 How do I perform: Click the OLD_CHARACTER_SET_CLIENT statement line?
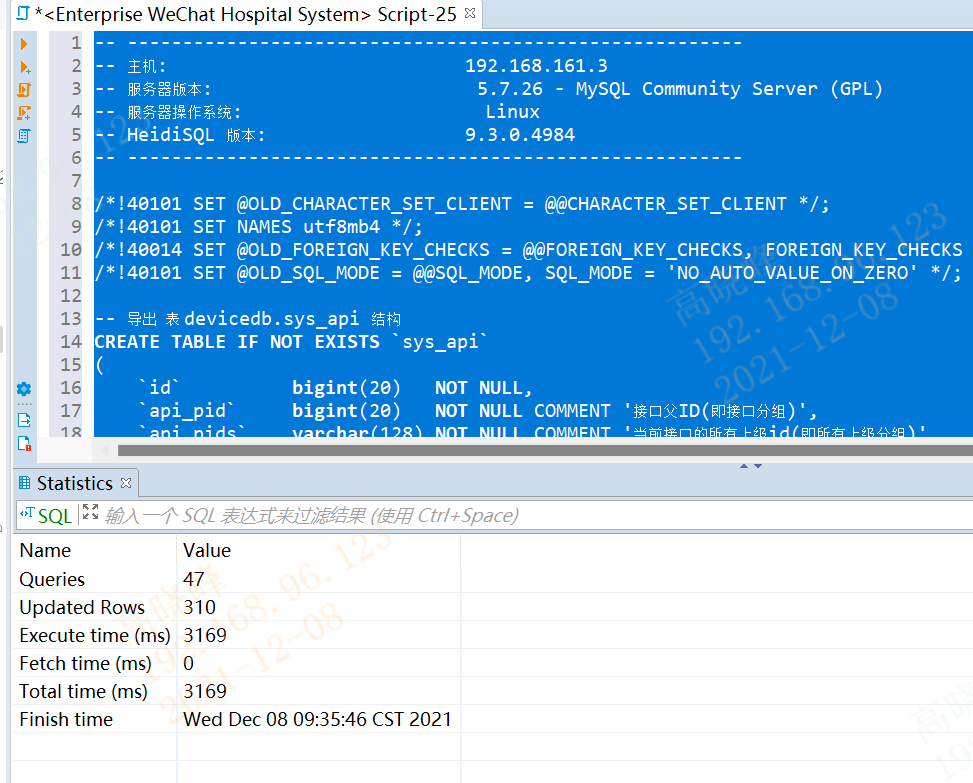coord(462,204)
